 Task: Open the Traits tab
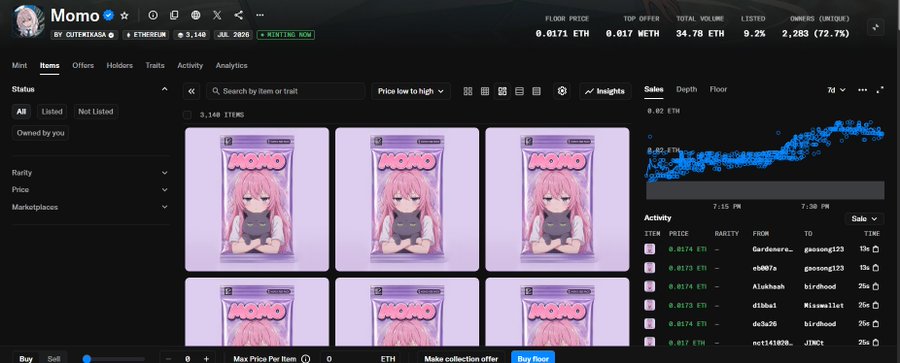point(155,65)
